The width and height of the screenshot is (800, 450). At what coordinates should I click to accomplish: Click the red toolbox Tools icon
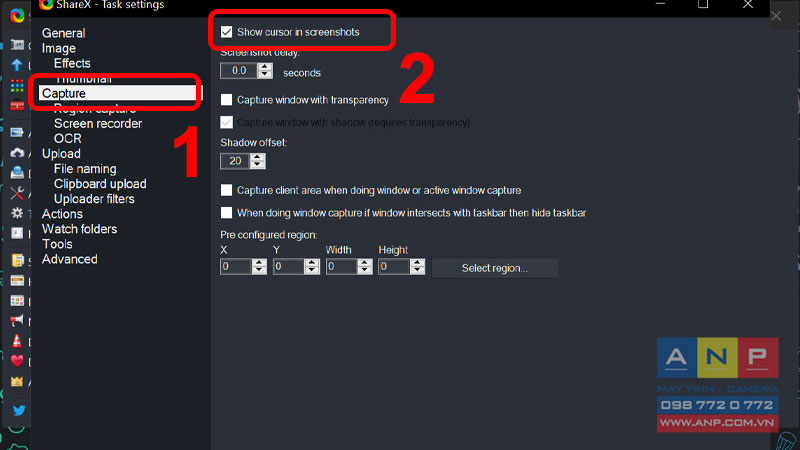(17, 105)
